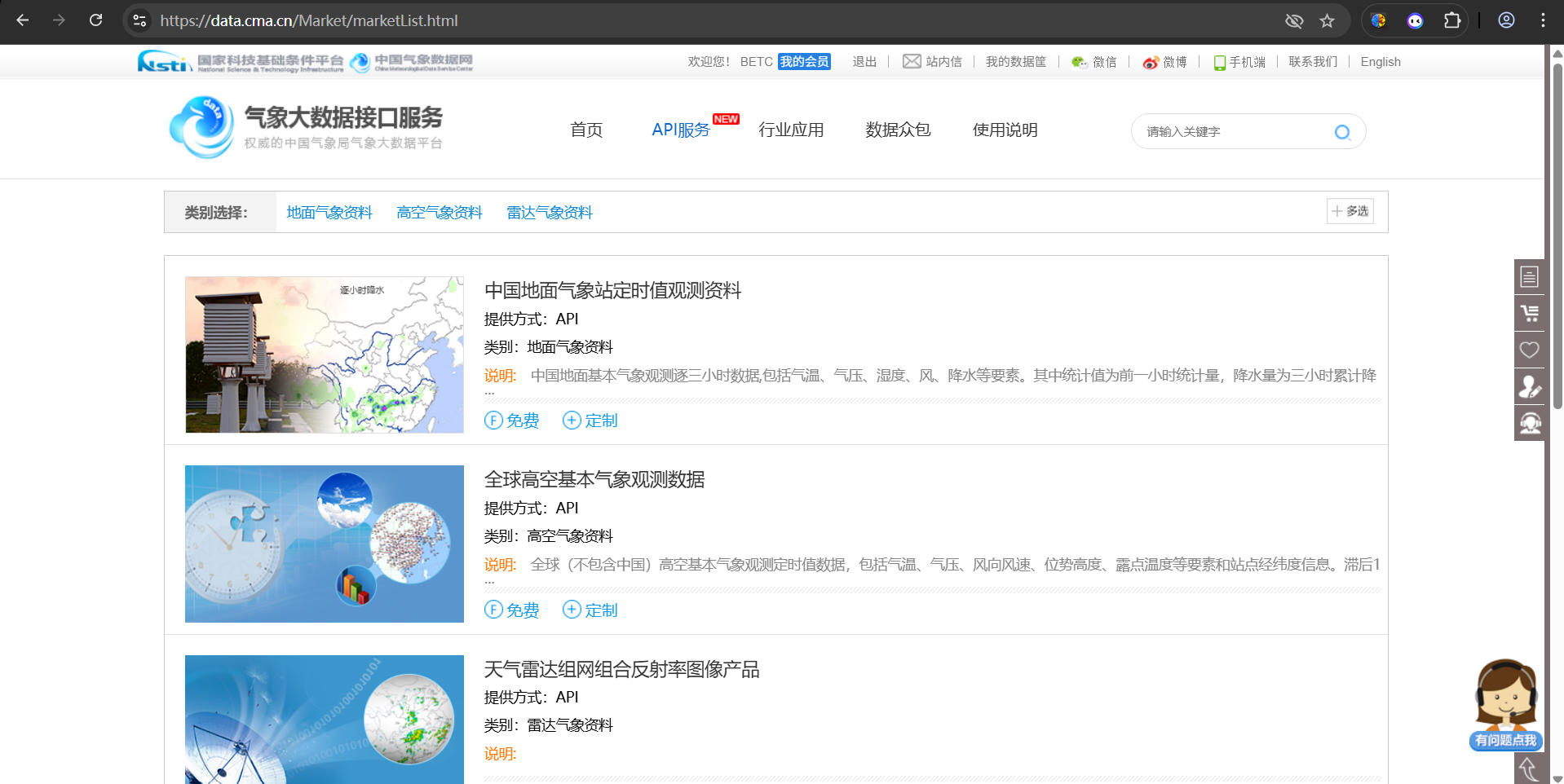1564x784 pixels.
Task: Click back-to-top arrow icon
Action: click(1529, 769)
